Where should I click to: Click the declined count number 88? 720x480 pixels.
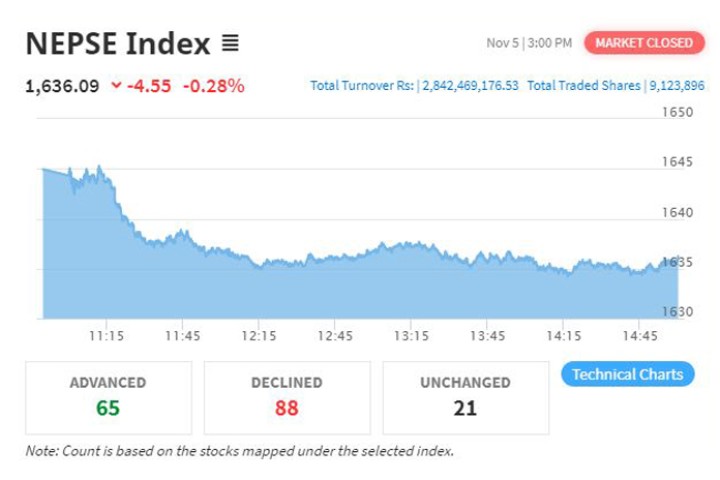pos(287,408)
